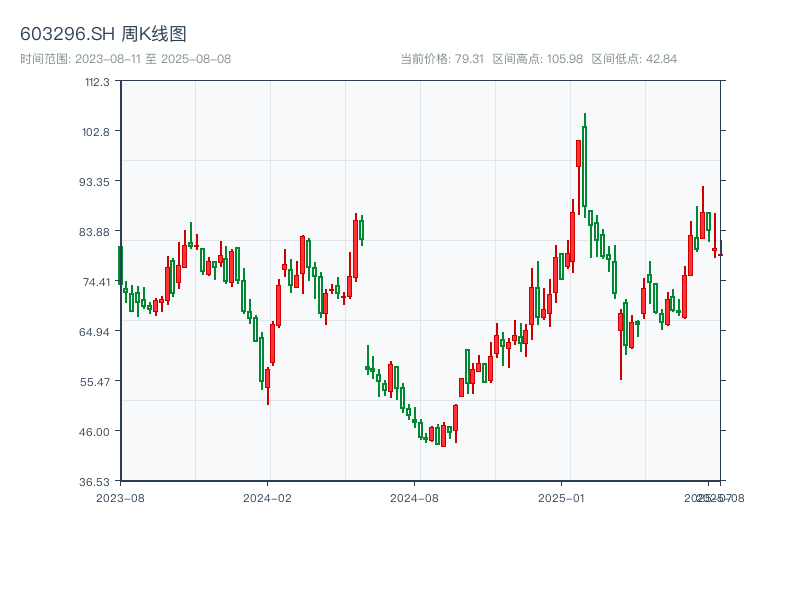Screen dimensions: 800x600
Task: Click the 区间低点: 42.84 value
Action: [634, 59]
